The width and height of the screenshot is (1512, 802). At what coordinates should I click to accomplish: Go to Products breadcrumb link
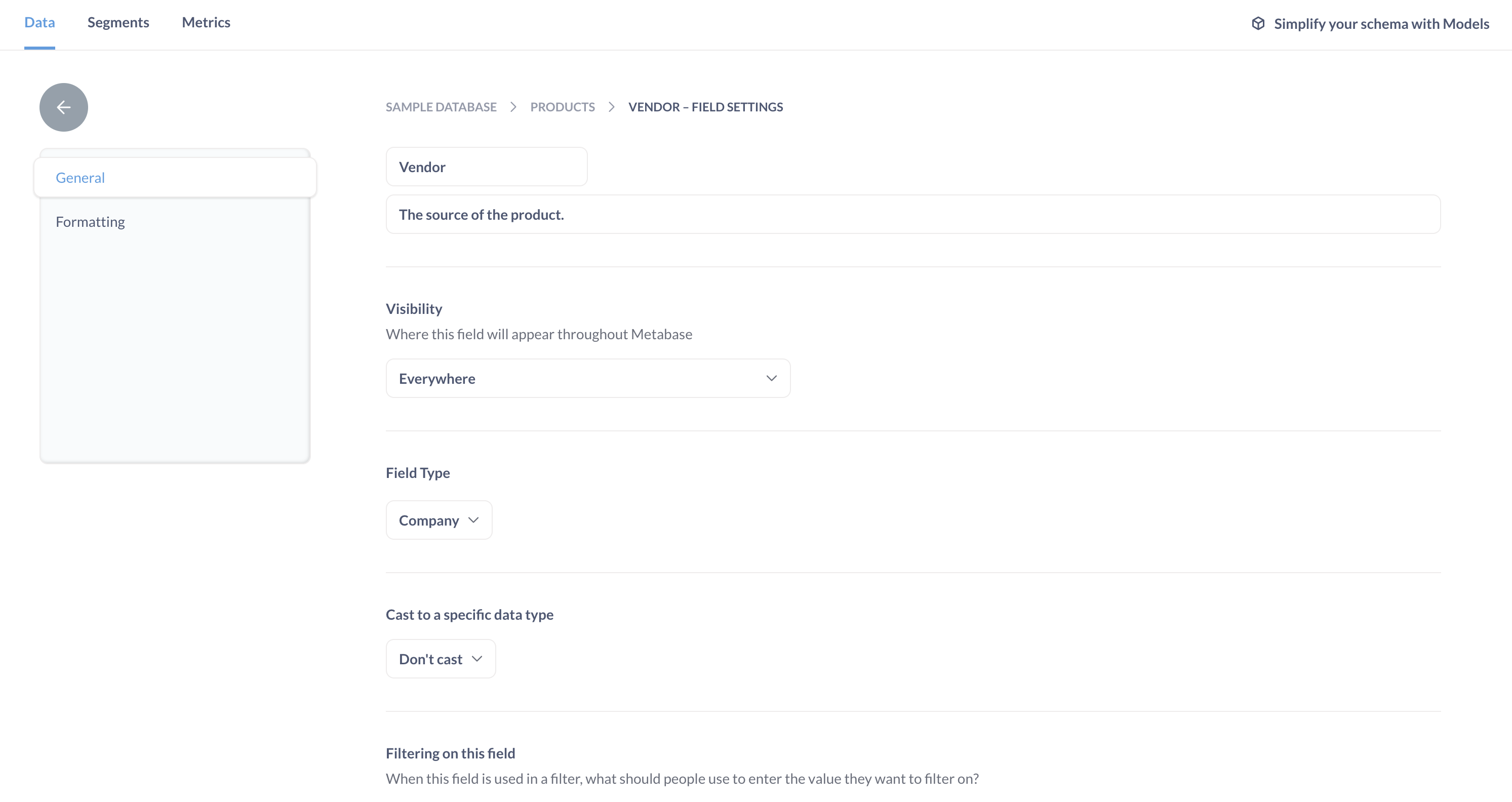tap(562, 107)
